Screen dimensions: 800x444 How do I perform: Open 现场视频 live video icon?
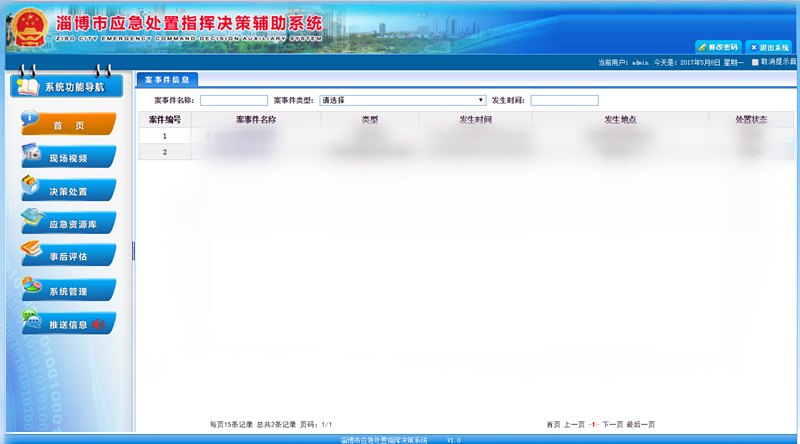[31, 154]
